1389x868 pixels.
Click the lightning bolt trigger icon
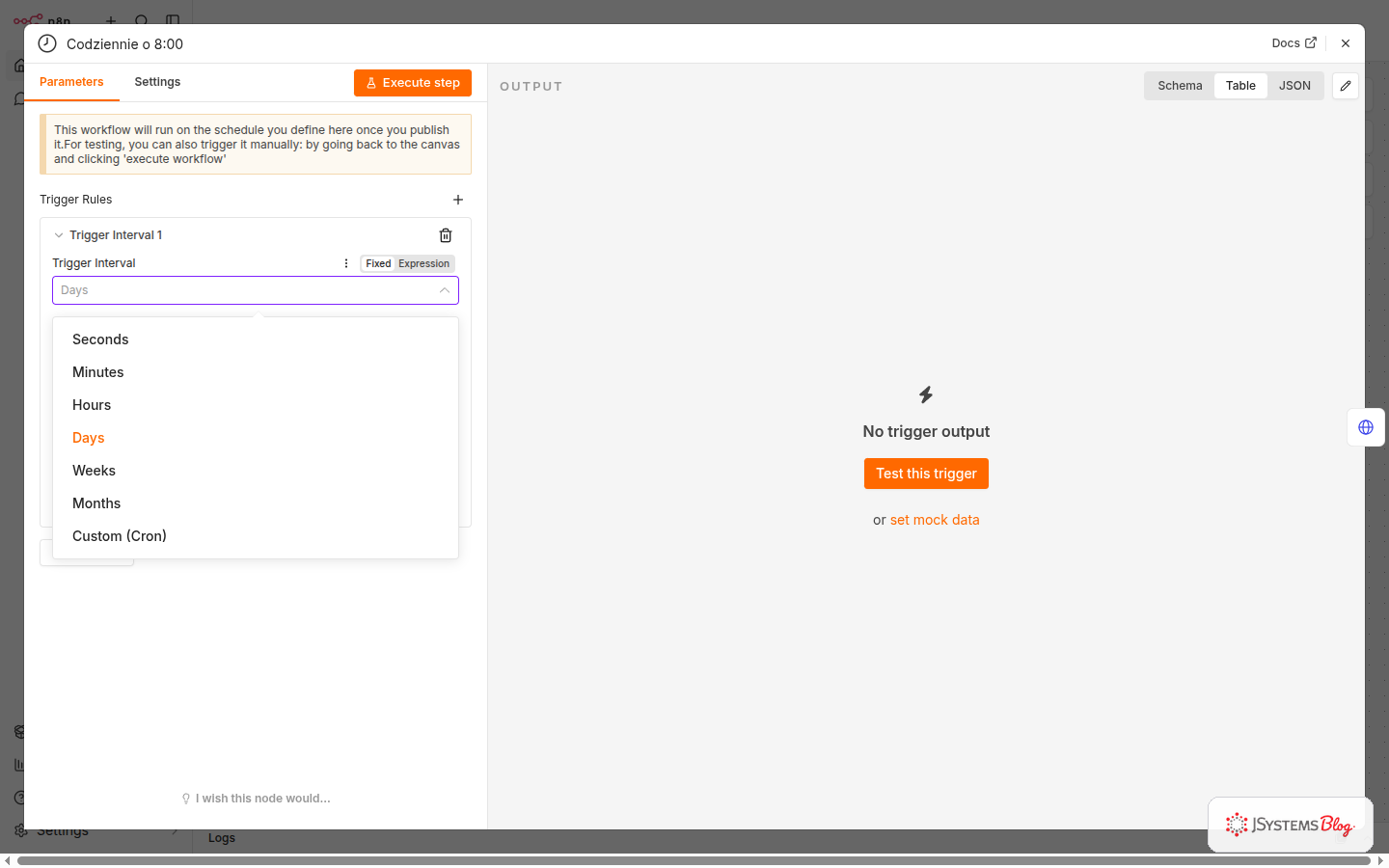coord(926,394)
